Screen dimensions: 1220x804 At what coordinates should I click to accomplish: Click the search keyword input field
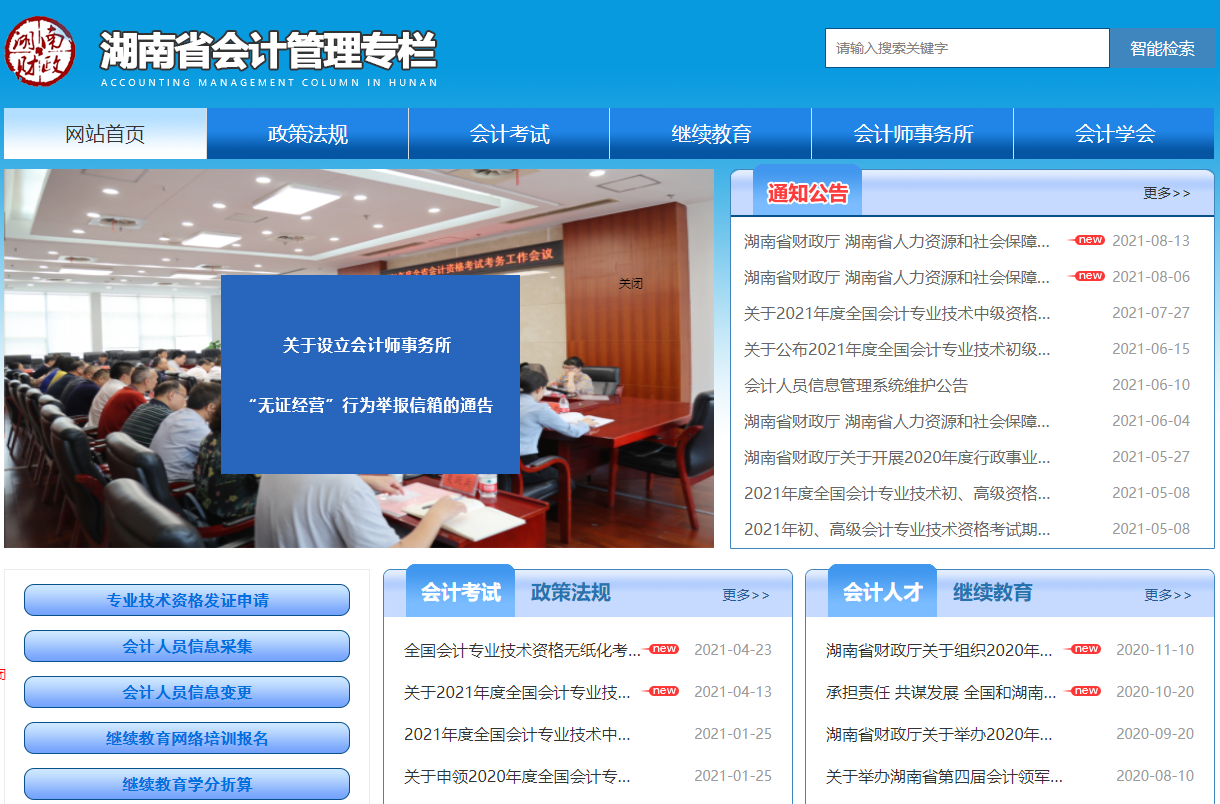(966, 48)
